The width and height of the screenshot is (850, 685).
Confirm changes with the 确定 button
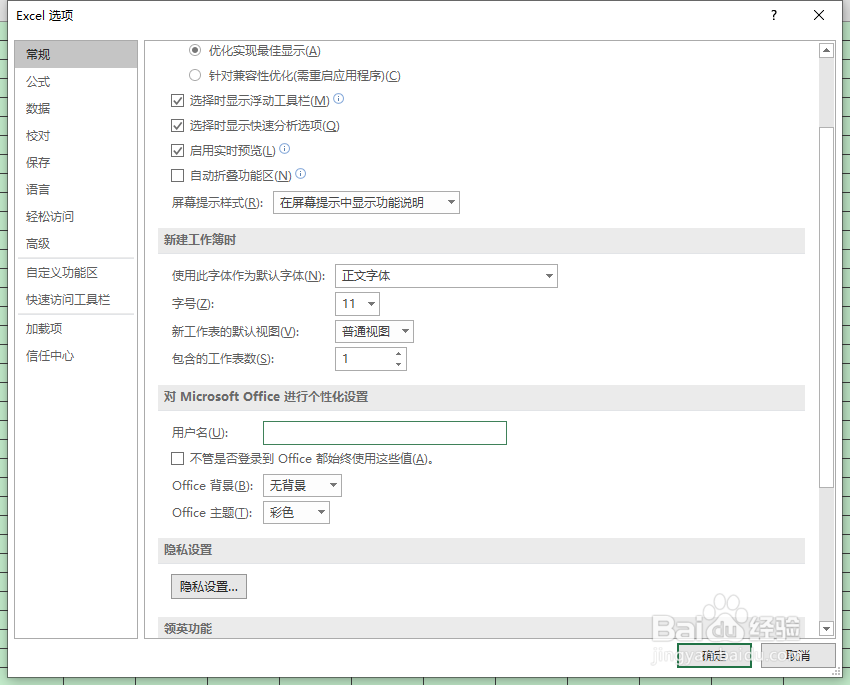pyautogui.click(x=713, y=655)
